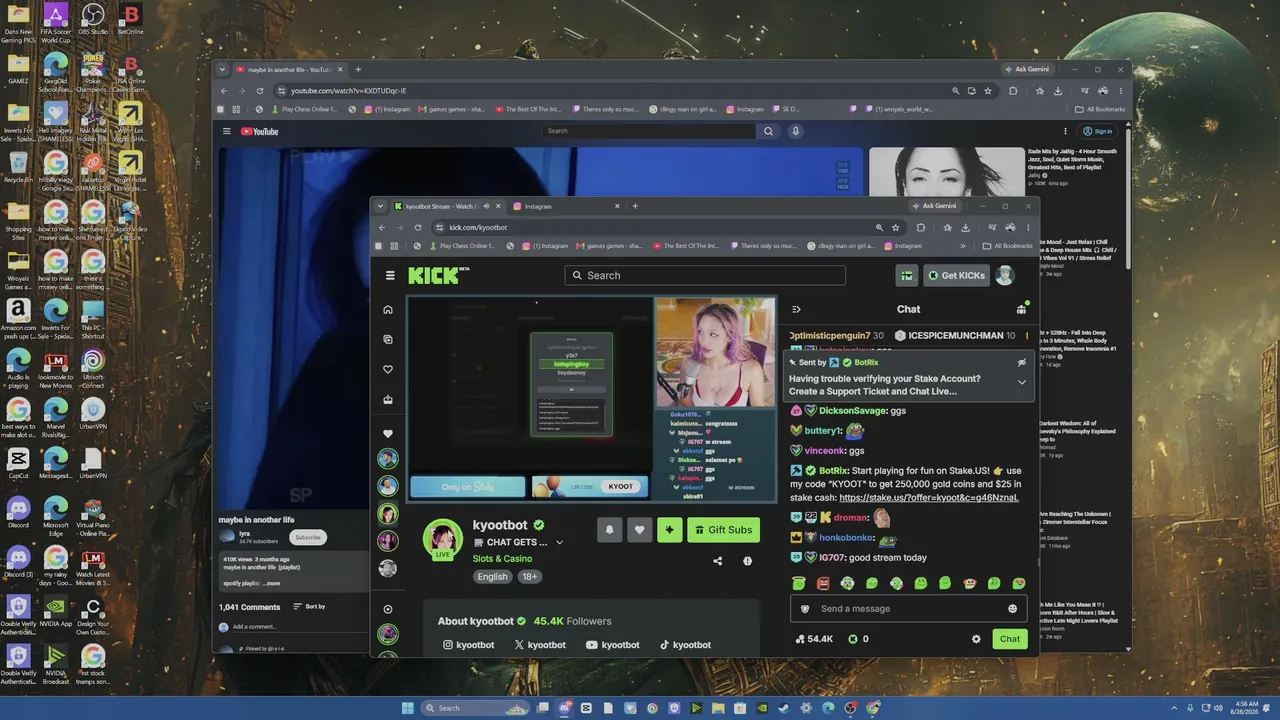This screenshot has height=720, width=1280.
Task: Open the Sort by menu in YouTube comments
Action: pos(309,607)
